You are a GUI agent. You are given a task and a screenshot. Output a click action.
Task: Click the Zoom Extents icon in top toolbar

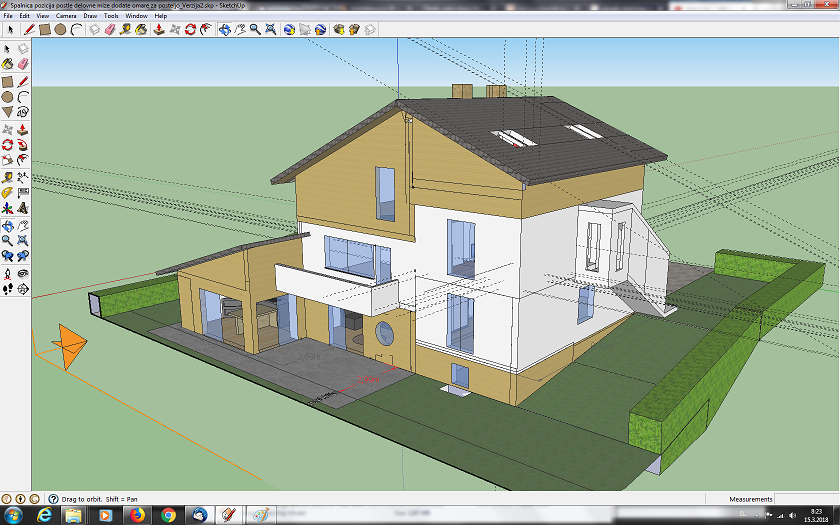(x=271, y=29)
